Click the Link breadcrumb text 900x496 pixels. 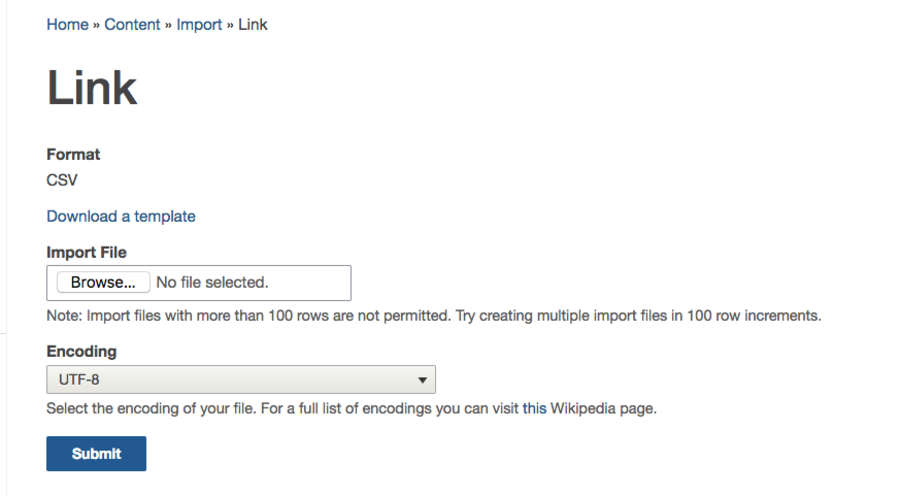point(253,24)
